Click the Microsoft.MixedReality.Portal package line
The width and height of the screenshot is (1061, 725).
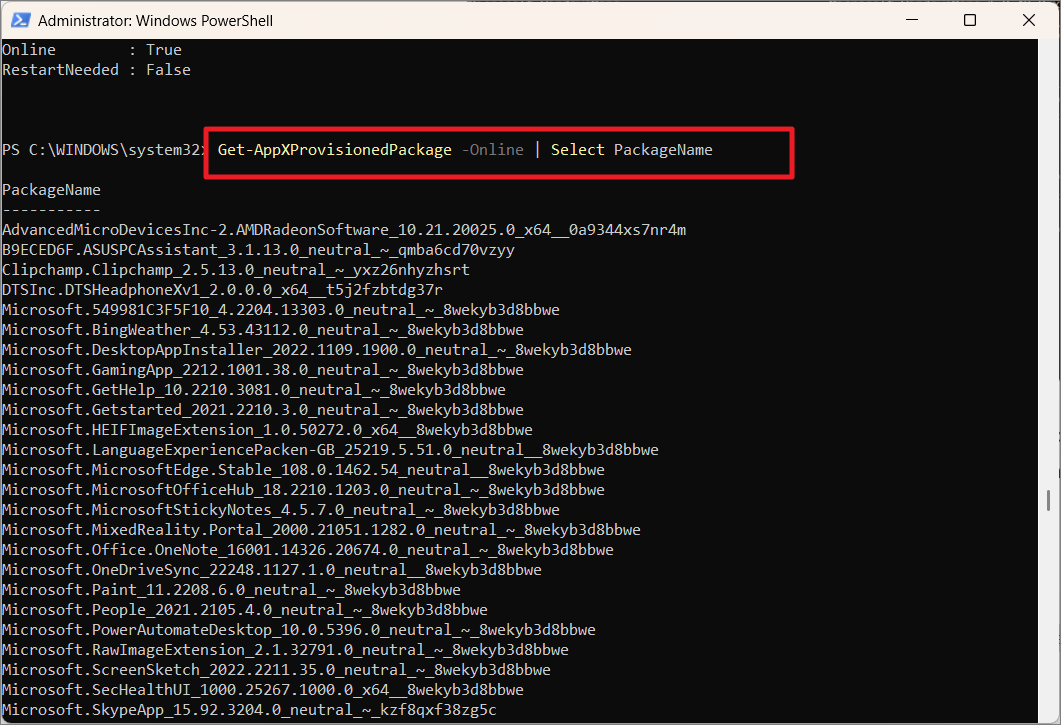click(321, 530)
